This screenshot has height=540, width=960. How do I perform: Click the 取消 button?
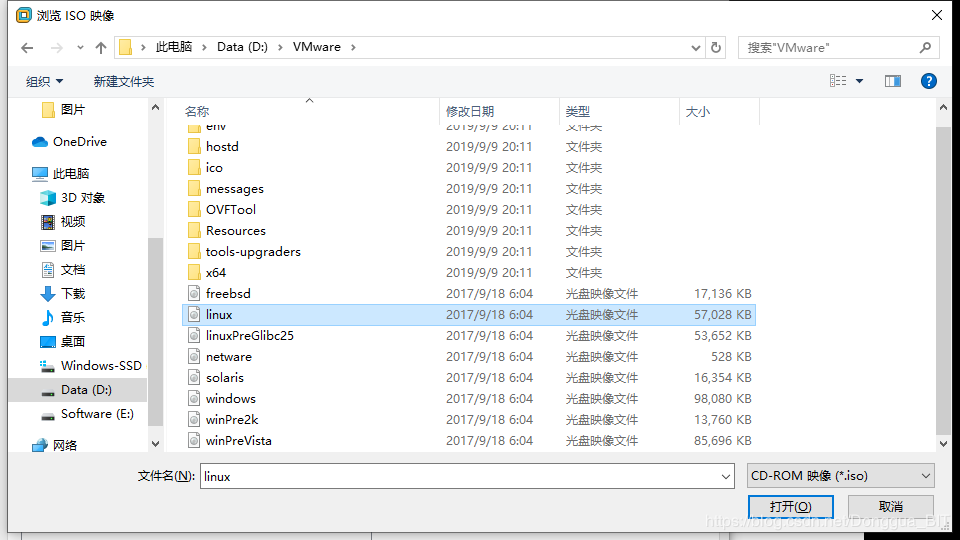click(x=890, y=507)
